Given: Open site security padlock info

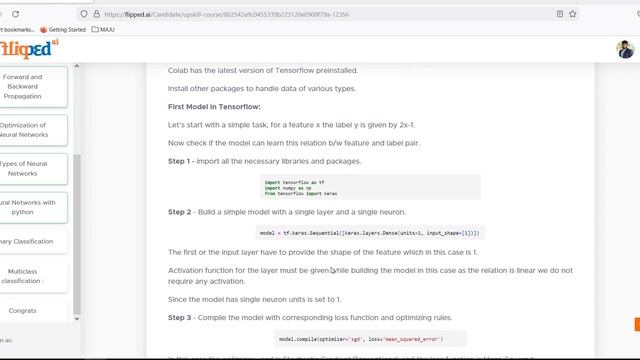Looking at the screenshot, I should (x=96, y=14).
